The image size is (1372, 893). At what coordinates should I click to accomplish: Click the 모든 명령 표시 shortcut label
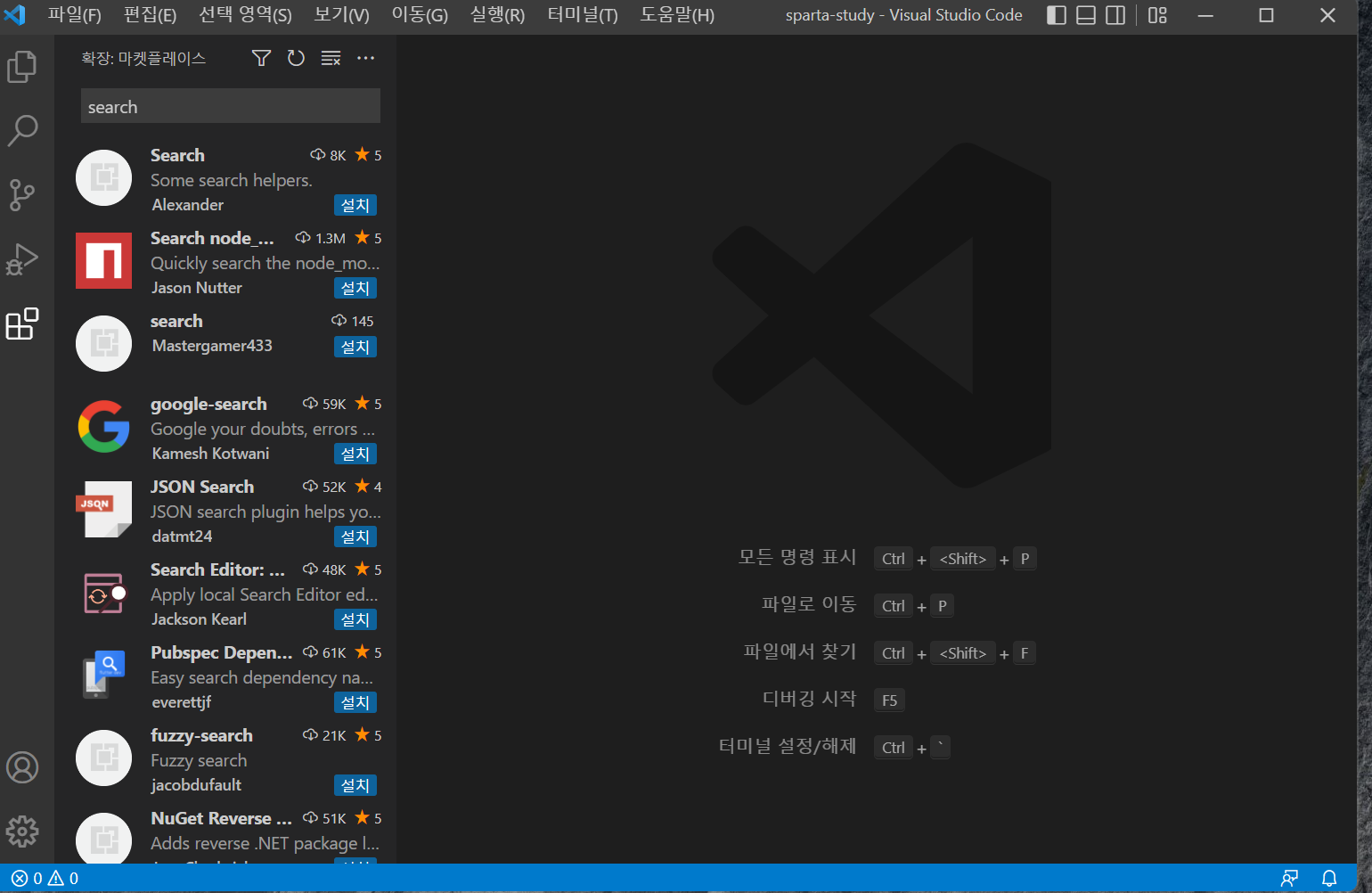point(796,557)
